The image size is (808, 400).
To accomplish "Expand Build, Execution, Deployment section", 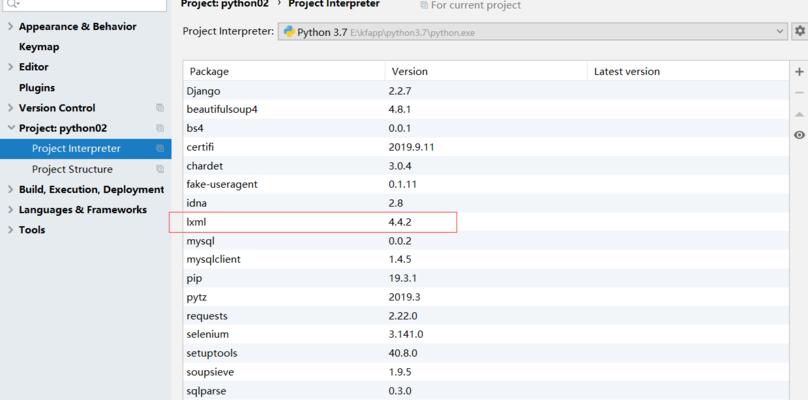I will point(11,189).
